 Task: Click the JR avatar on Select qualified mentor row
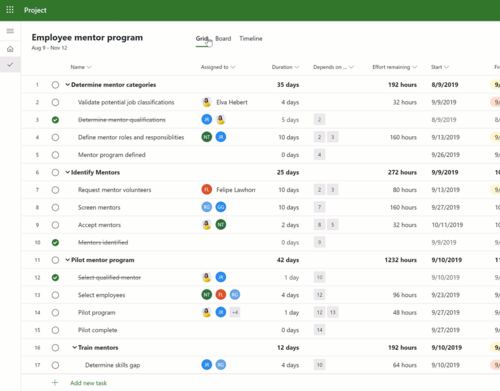(x=221, y=277)
